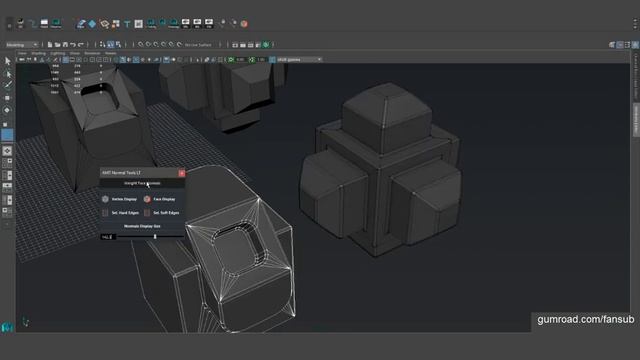Activate the Lasso select tool
Viewport: 640px width, 360px height.
pyautogui.click(x=7, y=74)
